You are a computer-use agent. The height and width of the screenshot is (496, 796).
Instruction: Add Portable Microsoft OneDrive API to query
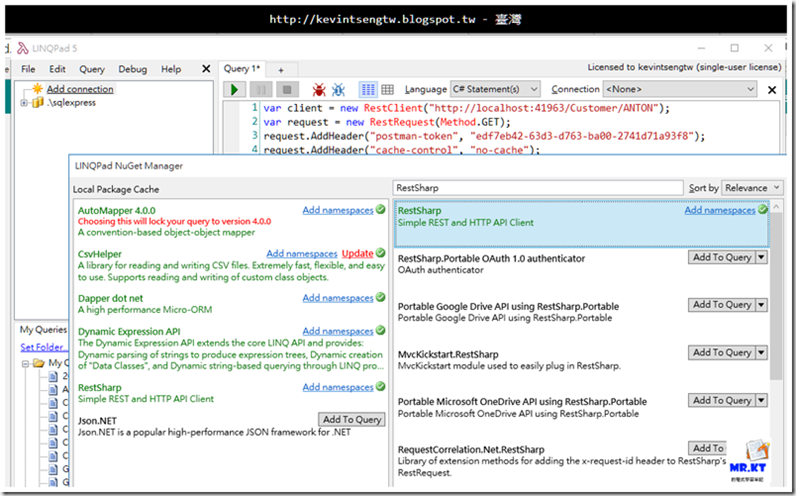[x=722, y=400]
